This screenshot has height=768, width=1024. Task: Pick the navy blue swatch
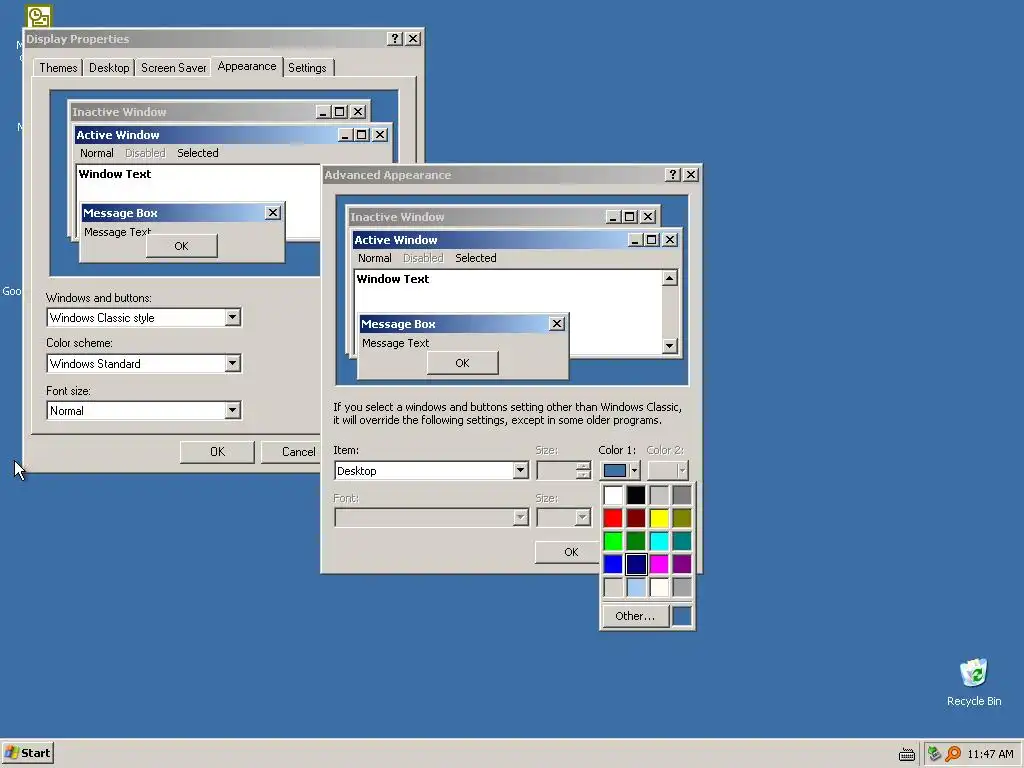tap(636, 564)
